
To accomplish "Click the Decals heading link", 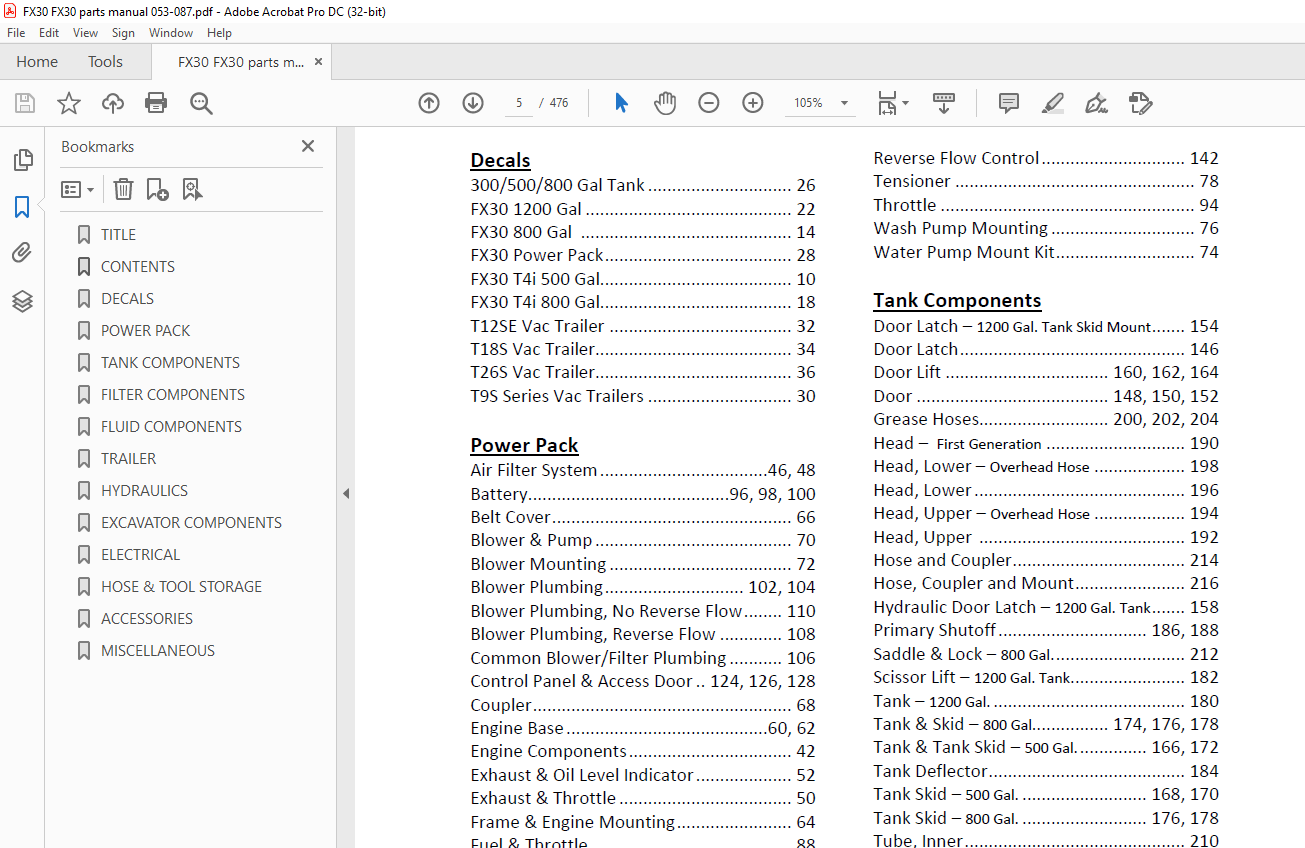I will click(500, 160).
